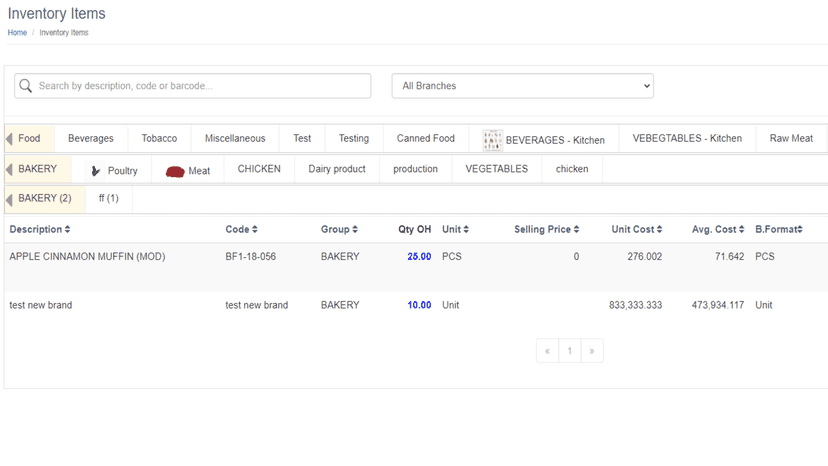The image size is (828, 466).
Task: Click code BF1-18-056
Action: click(250, 257)
